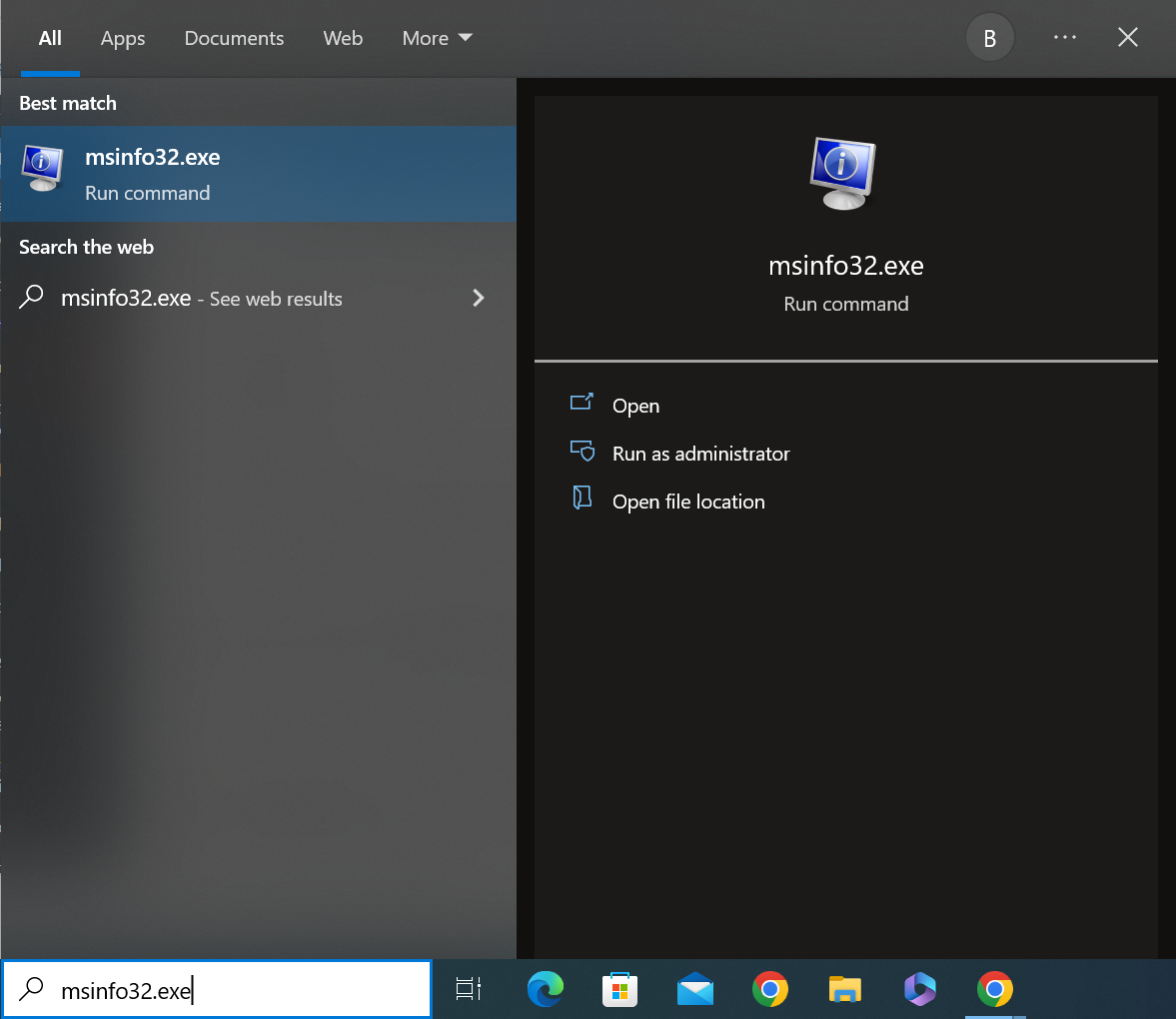Image resolution: width=1176 pixels, height=1019 pixels.
Task: Choose Run as administrator
Action: pyautogui.click(x=700, y=454)
